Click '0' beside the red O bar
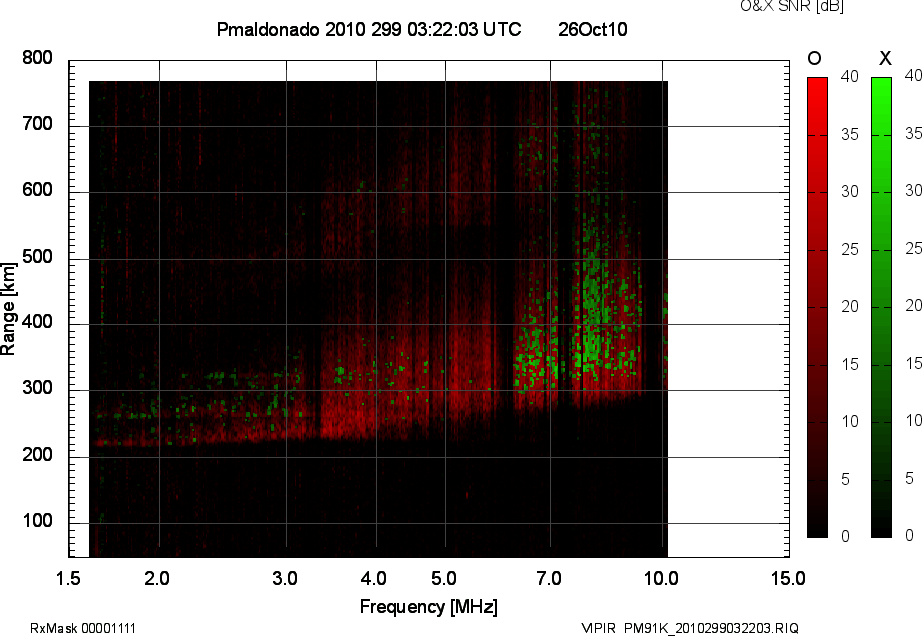Viewport: 922px width, 636px height. [846, 537]
